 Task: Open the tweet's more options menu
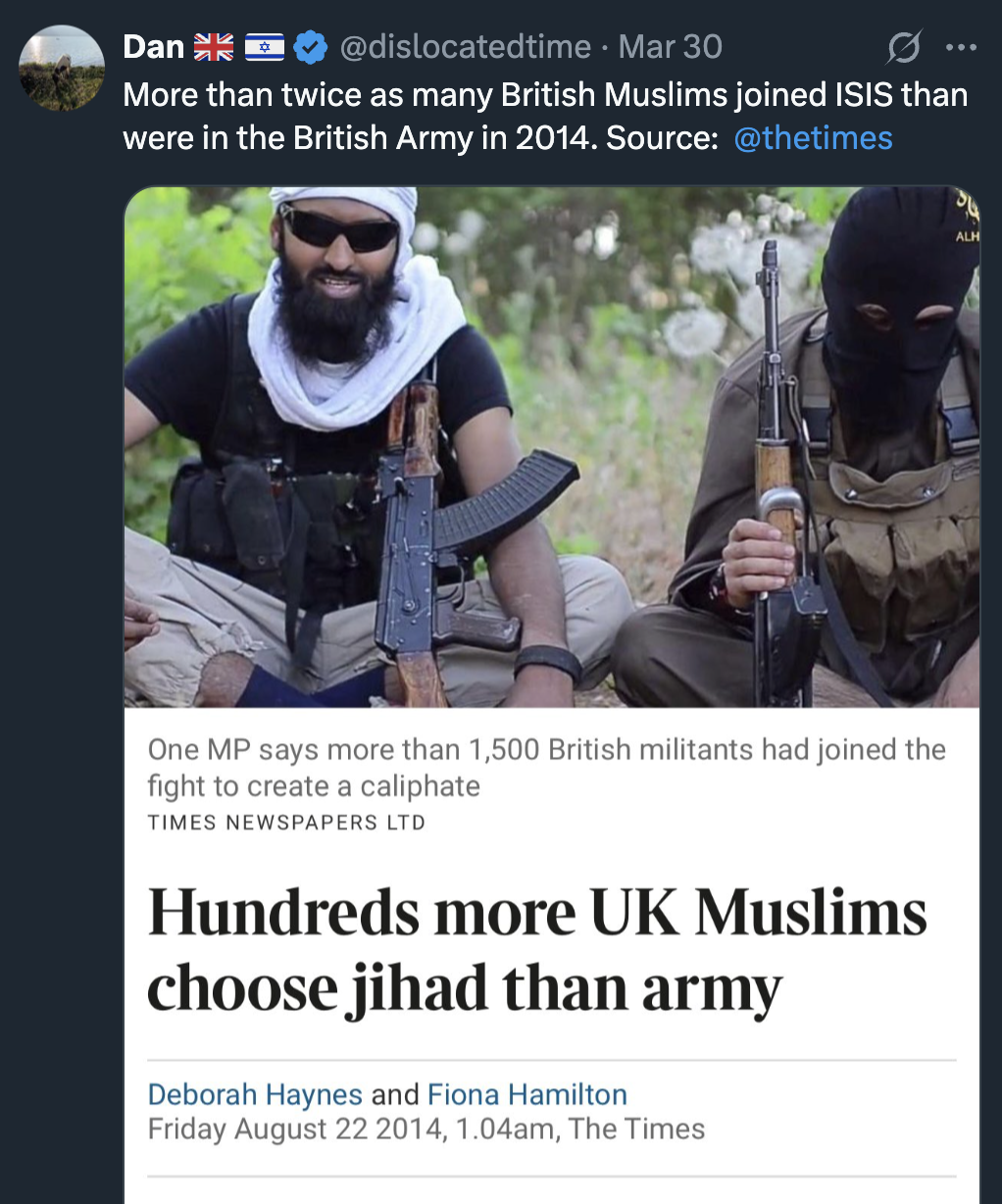pos(961,46)
